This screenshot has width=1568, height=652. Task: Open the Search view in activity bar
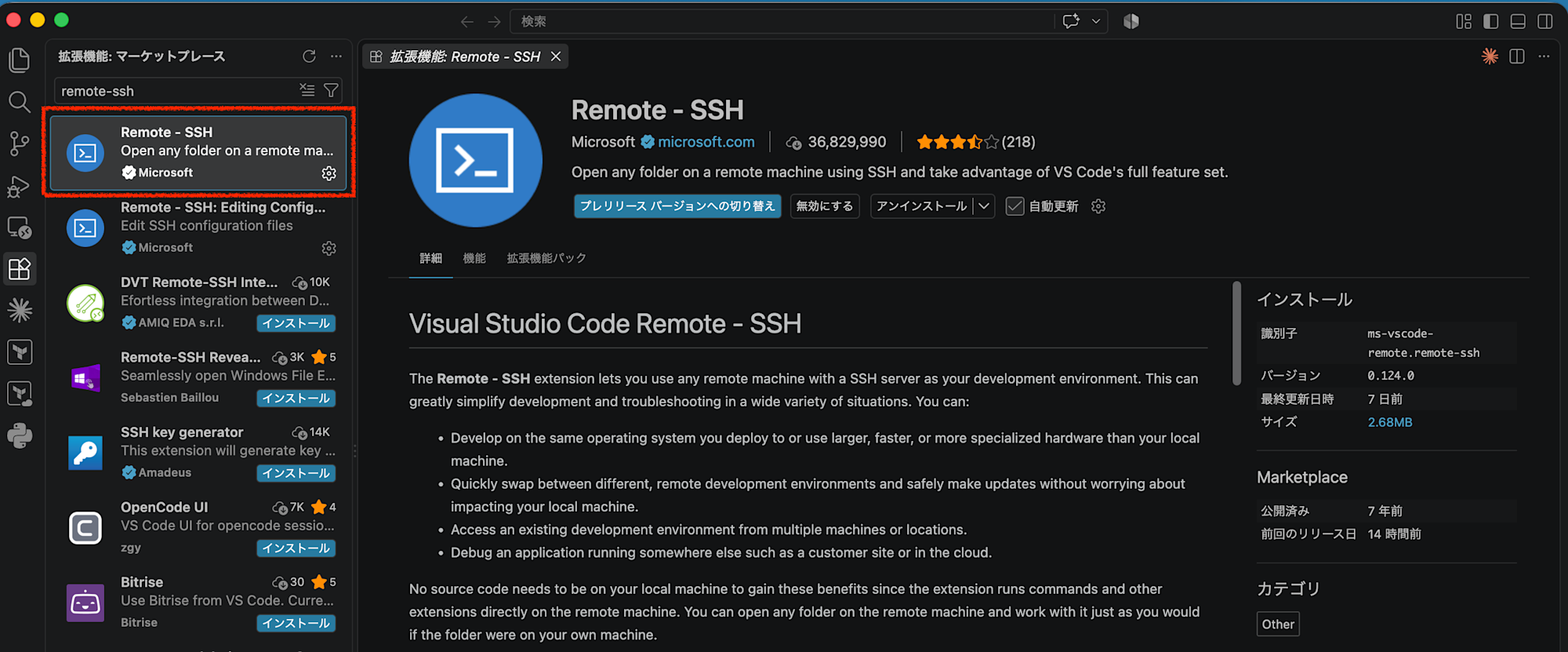click(20, 101)
